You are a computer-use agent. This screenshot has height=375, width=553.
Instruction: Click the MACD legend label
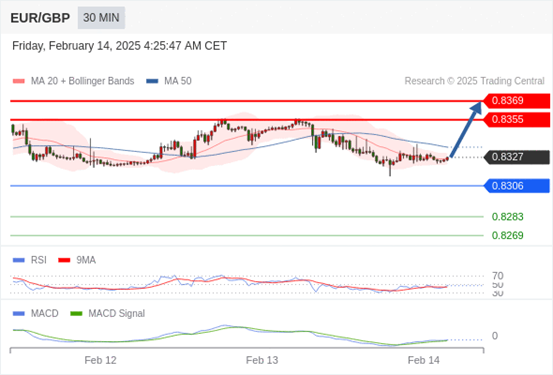[44, 314]
